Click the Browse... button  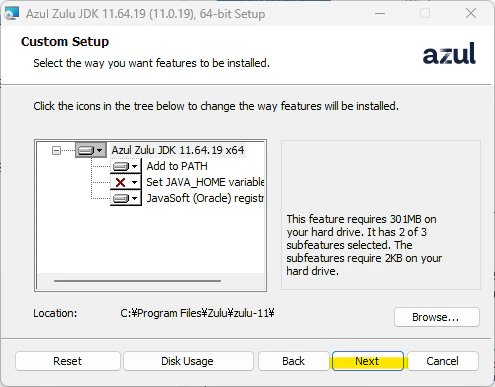437,317
